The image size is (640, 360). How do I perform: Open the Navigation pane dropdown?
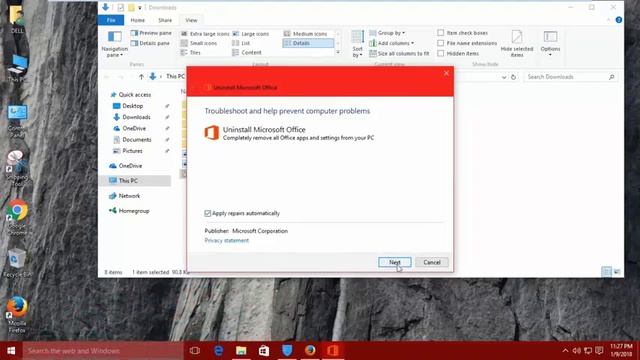115,44
